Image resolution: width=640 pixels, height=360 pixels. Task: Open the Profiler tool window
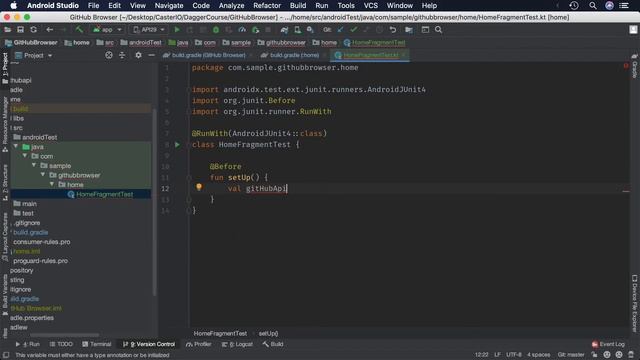click(199, 344)
